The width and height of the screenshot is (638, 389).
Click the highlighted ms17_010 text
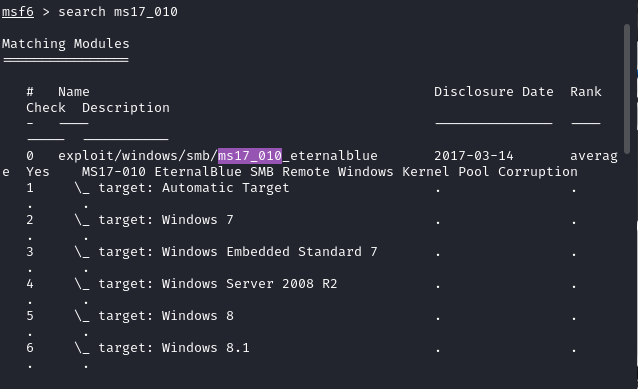(x=250, y=156)
